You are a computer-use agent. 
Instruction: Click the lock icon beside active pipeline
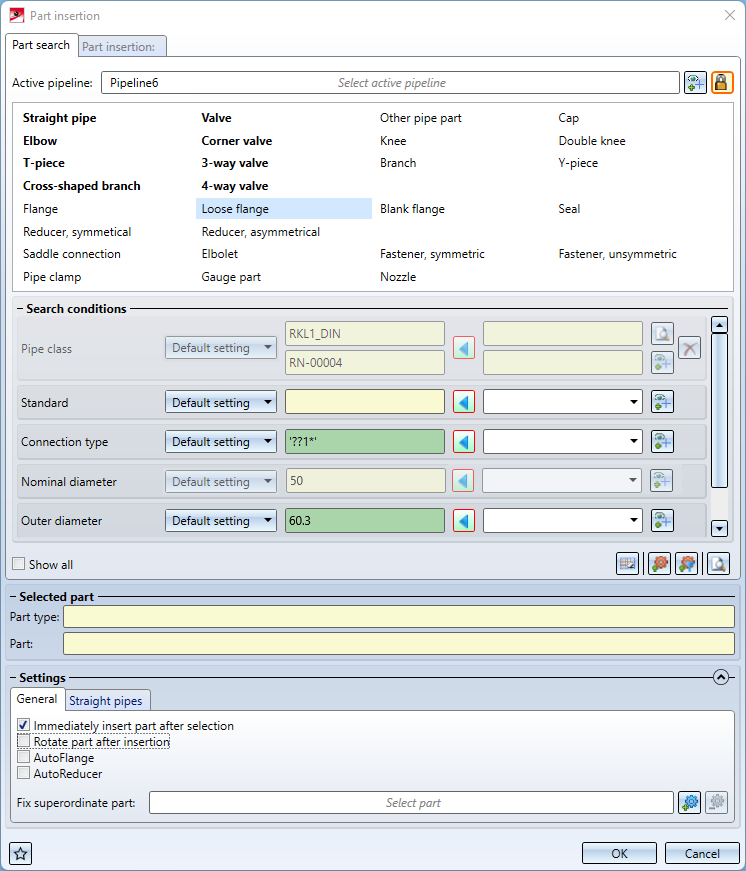point(722,83)
